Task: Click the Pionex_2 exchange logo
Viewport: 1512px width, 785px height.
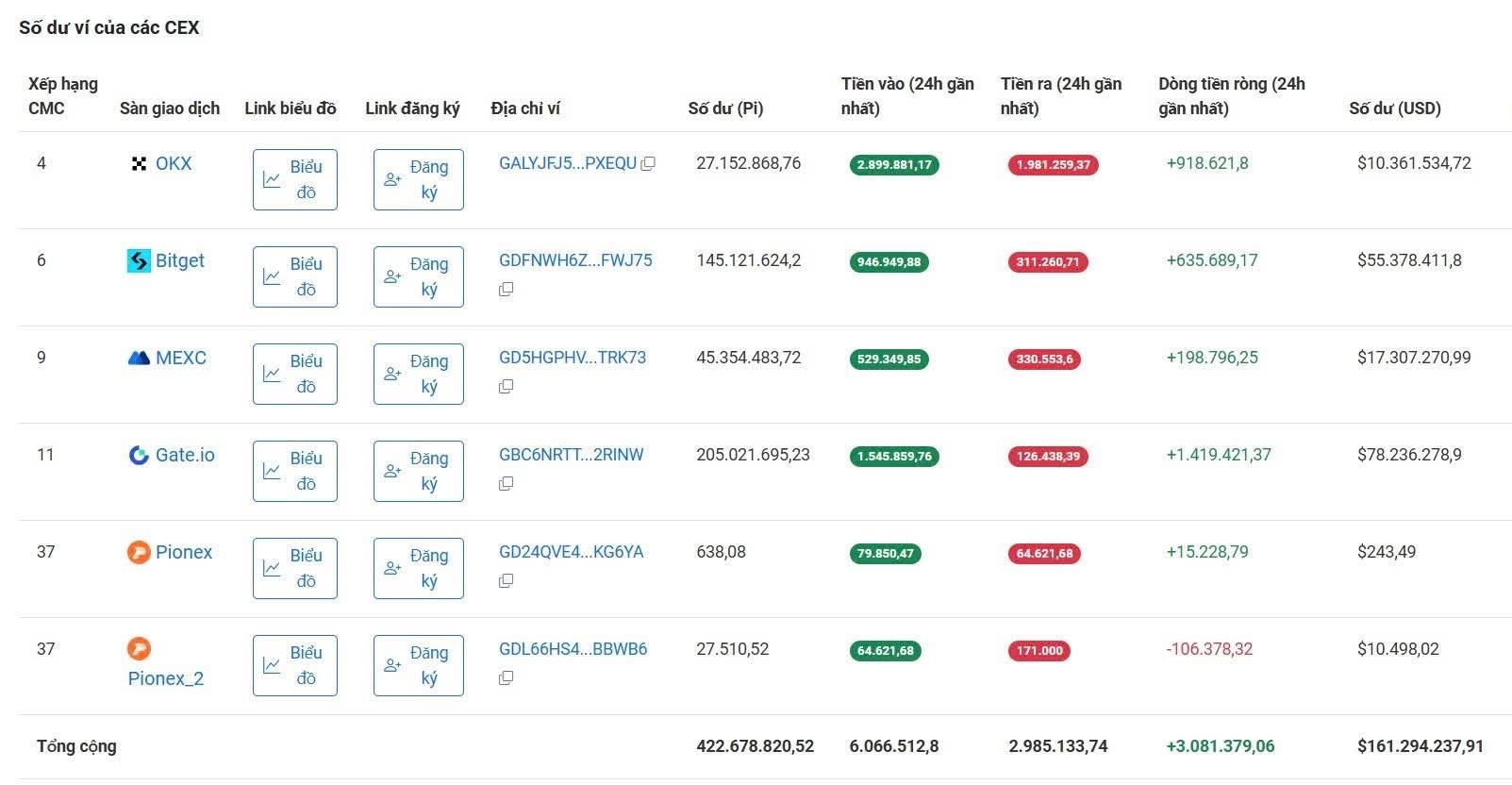Action: pos(139,649)
